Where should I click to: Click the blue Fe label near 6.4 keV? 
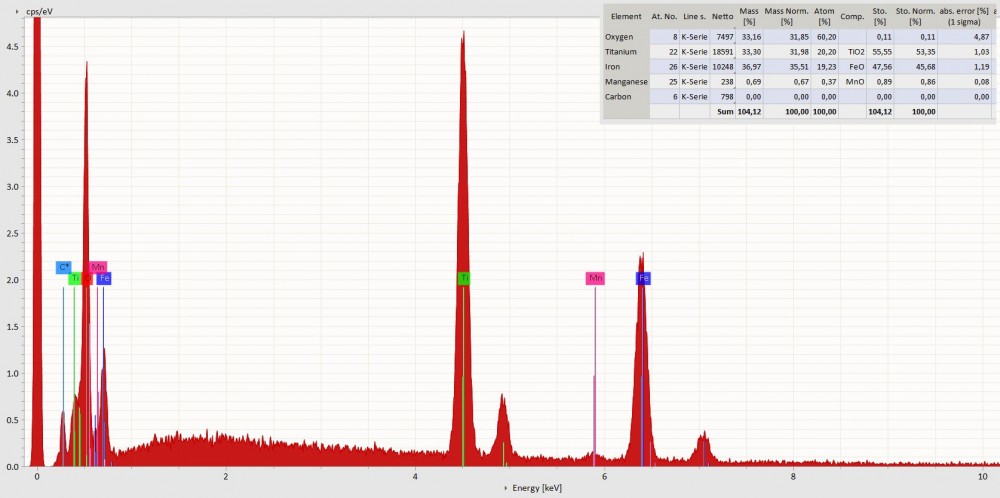tap(643, 278)
